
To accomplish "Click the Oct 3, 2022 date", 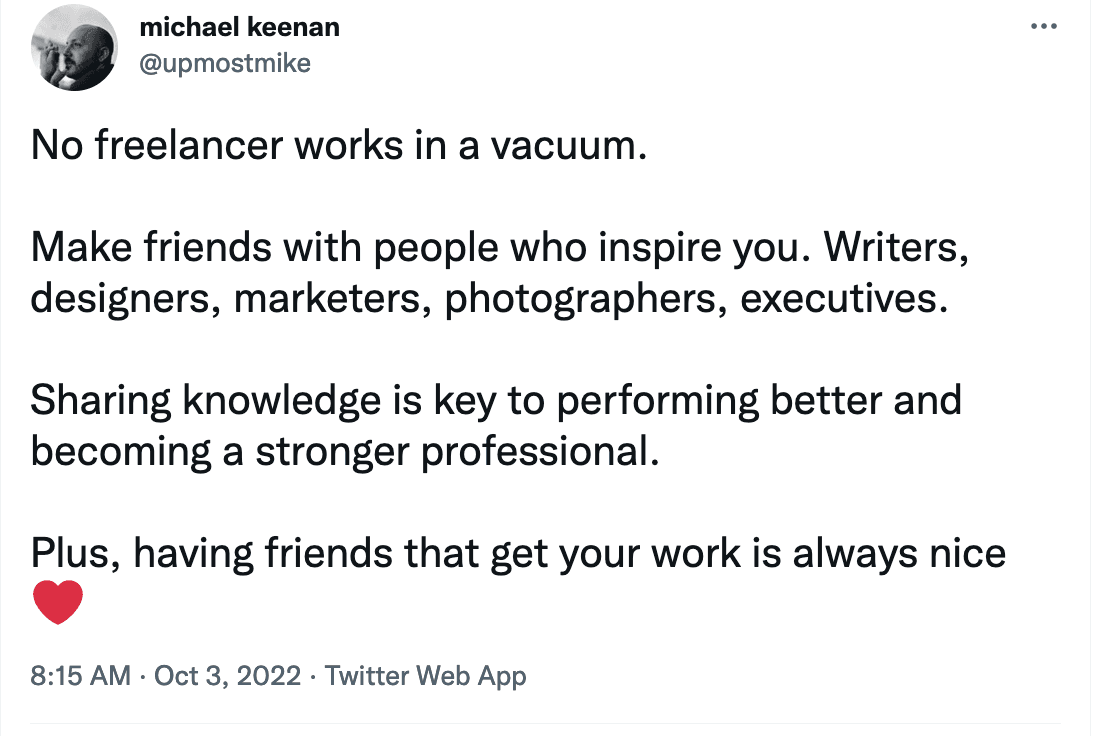I will pyautogui.click(x=228, y=676).
